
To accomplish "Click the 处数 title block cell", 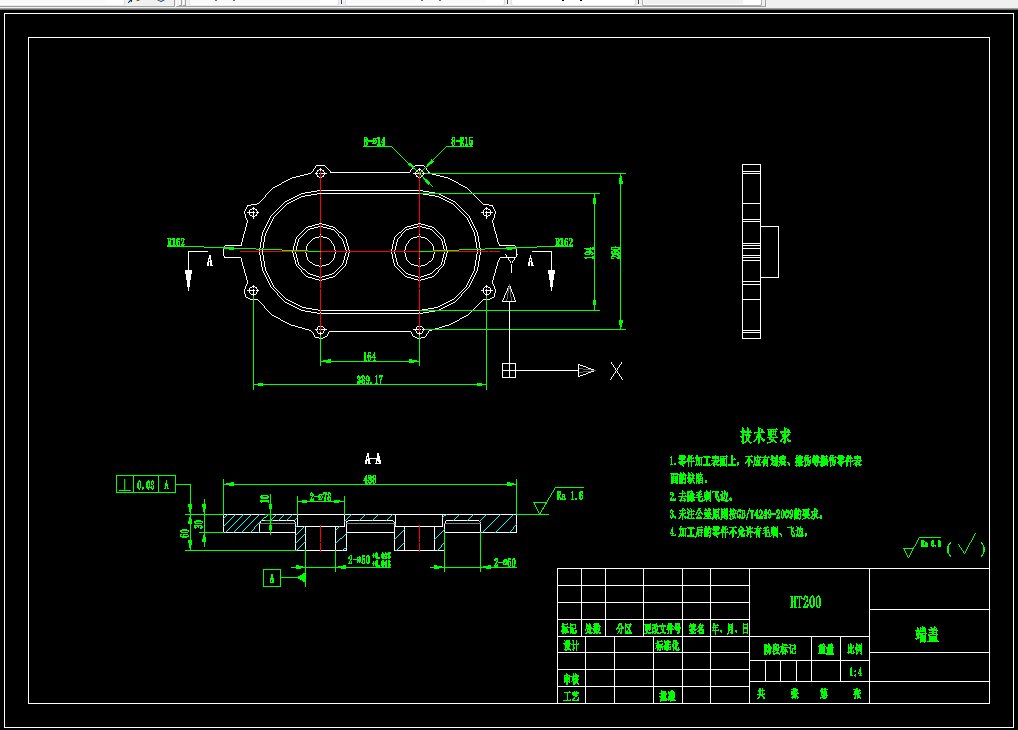I will coord(593,629).
